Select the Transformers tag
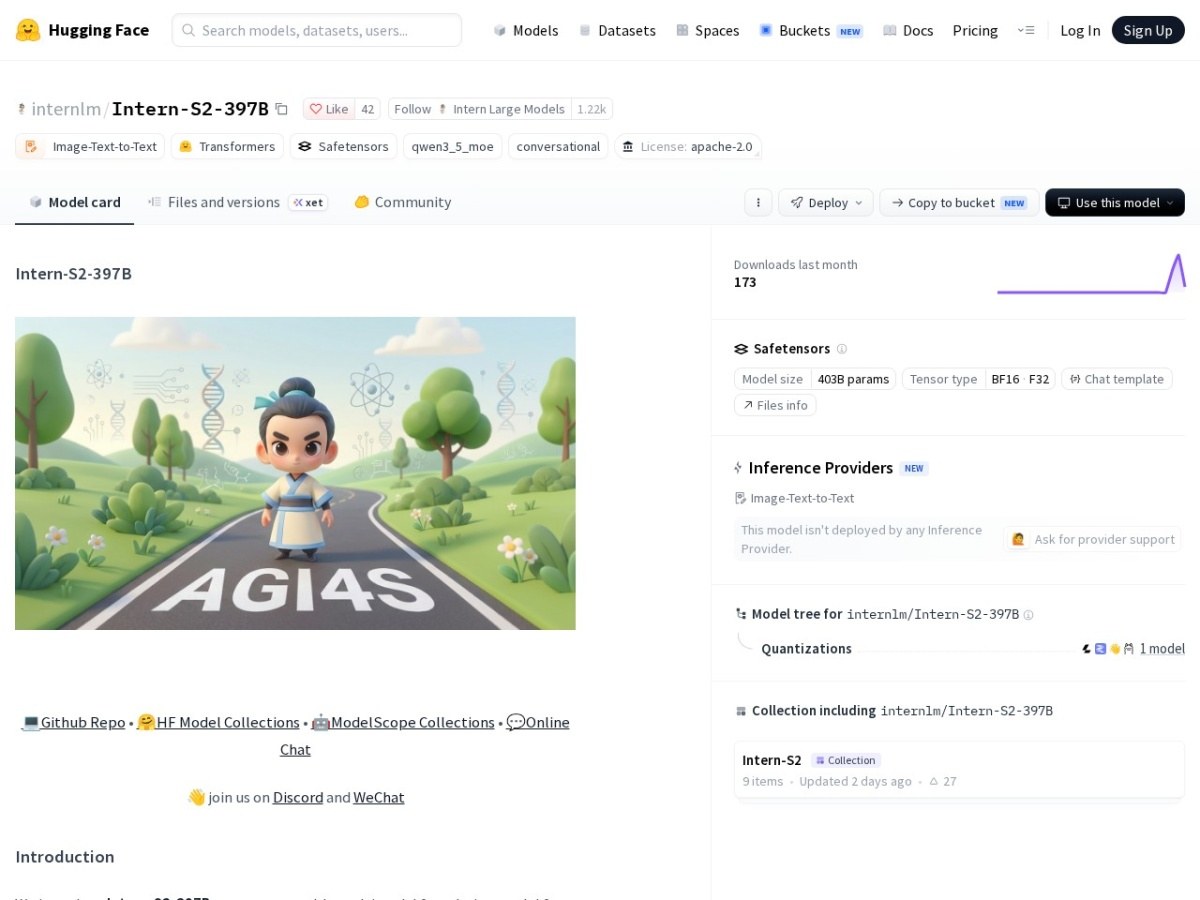This screenshot has width=1200, height=900. click(x=227, y=146)
